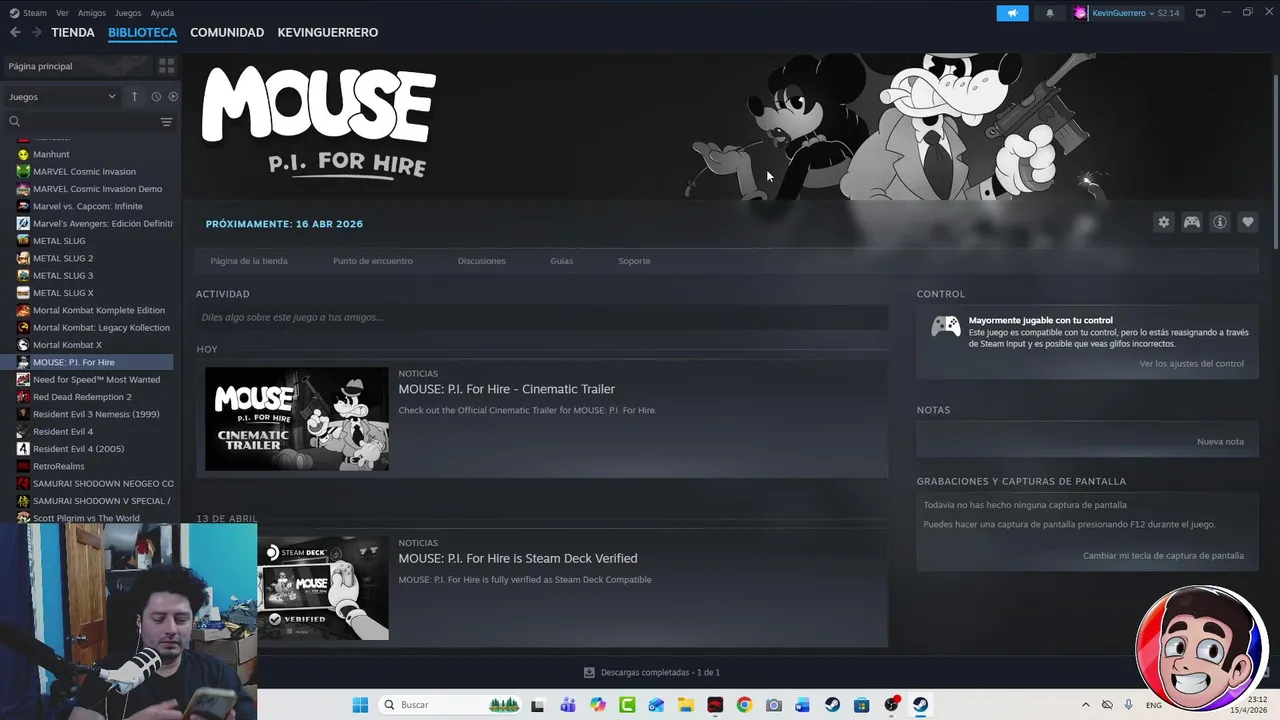Open notifications bell icon

(1049, 13)
